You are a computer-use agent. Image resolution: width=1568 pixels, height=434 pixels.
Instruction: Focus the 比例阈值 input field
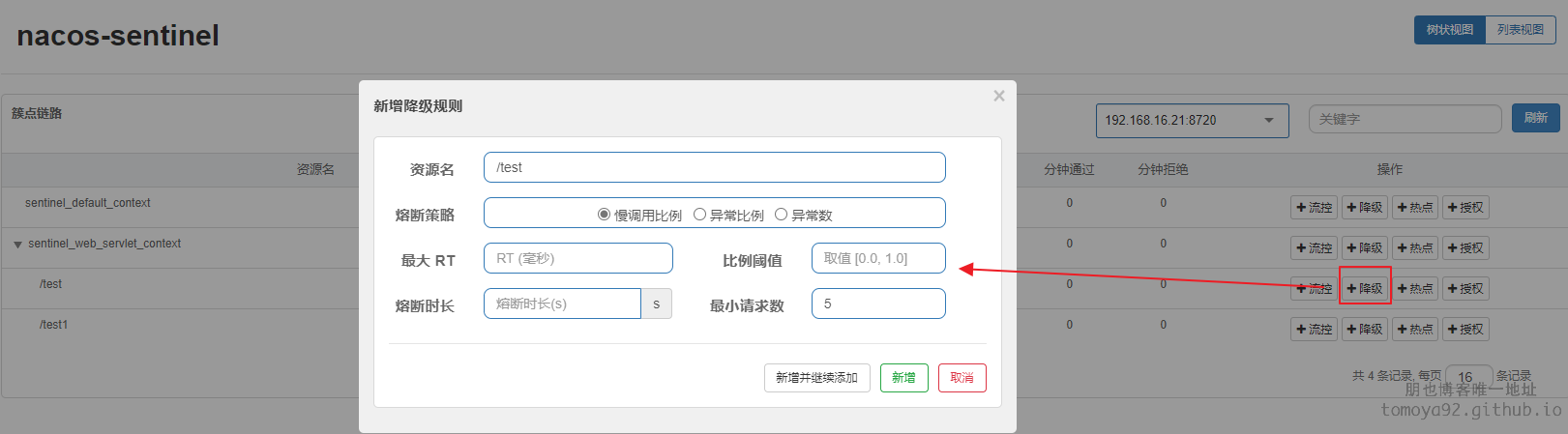pyautogui.click(x=878, y=258)
